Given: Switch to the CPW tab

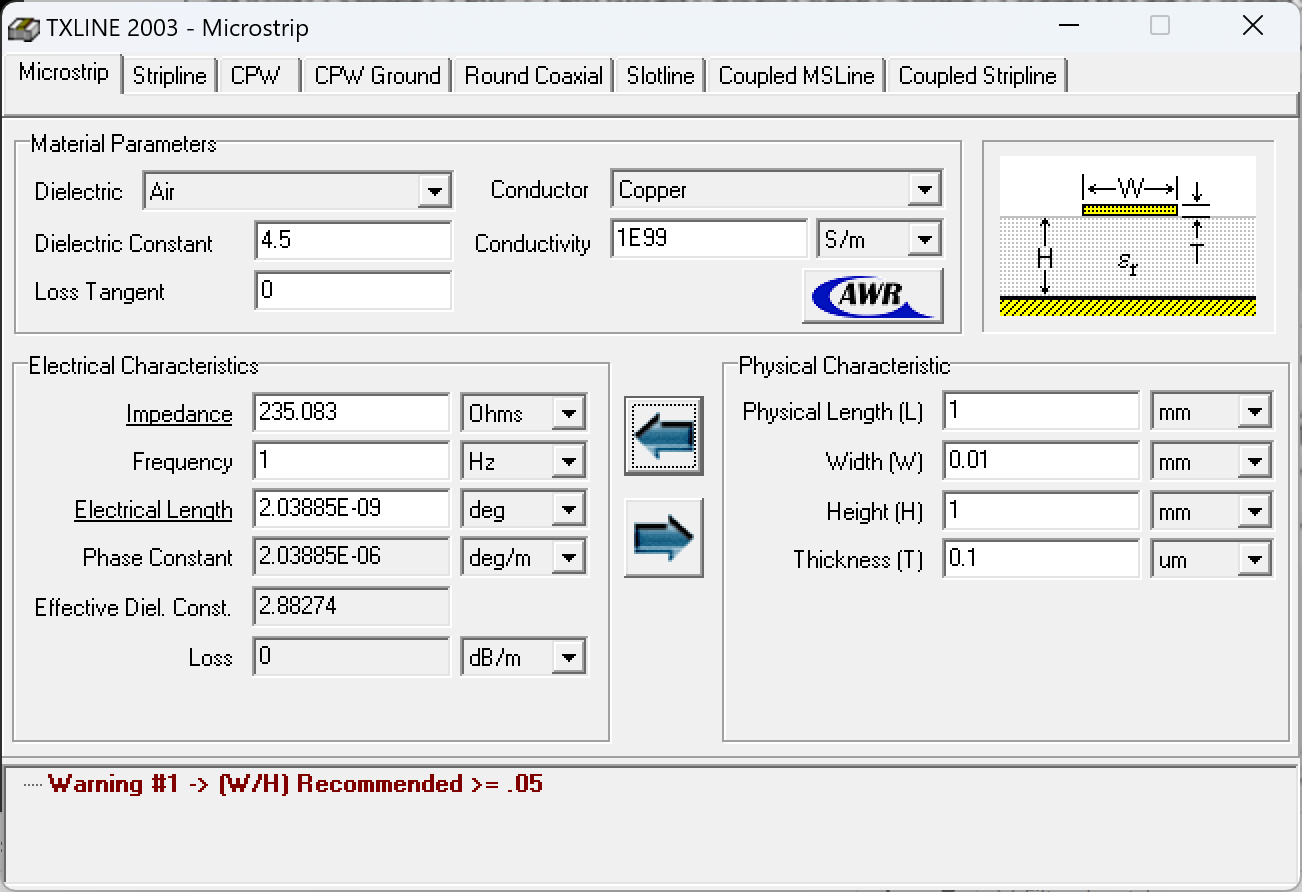Looking at the screenshot, I should (256, 76).
